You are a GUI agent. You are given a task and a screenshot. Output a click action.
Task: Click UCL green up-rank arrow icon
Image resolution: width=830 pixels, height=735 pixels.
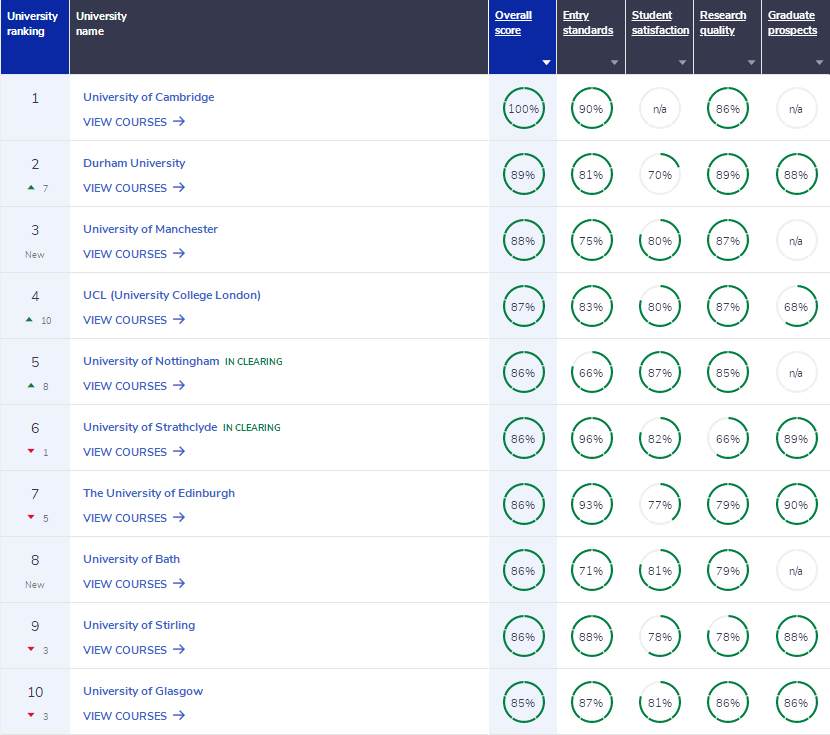point(29,320)
